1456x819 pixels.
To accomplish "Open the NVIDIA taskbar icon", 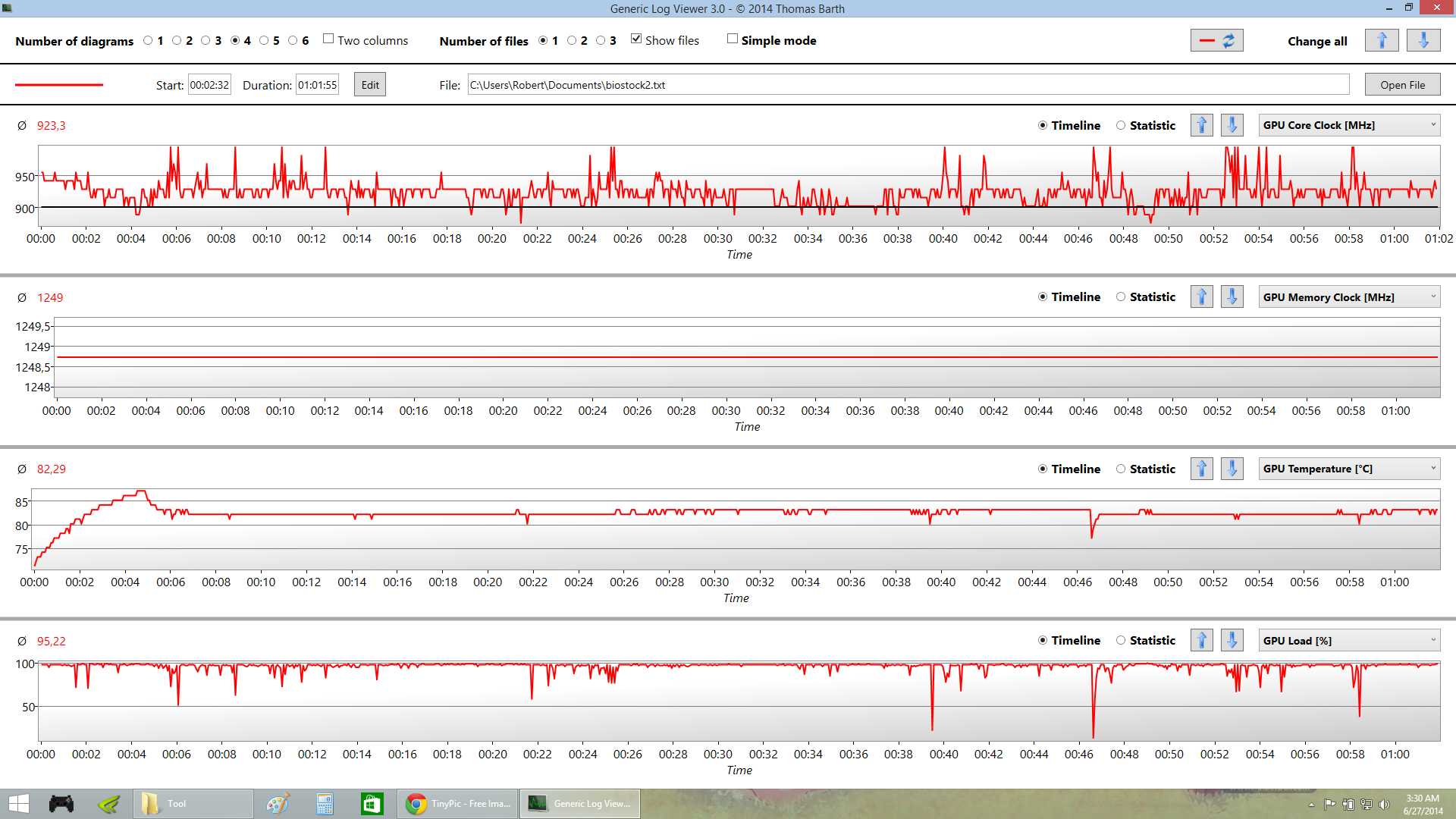I will tap(108, 804).
